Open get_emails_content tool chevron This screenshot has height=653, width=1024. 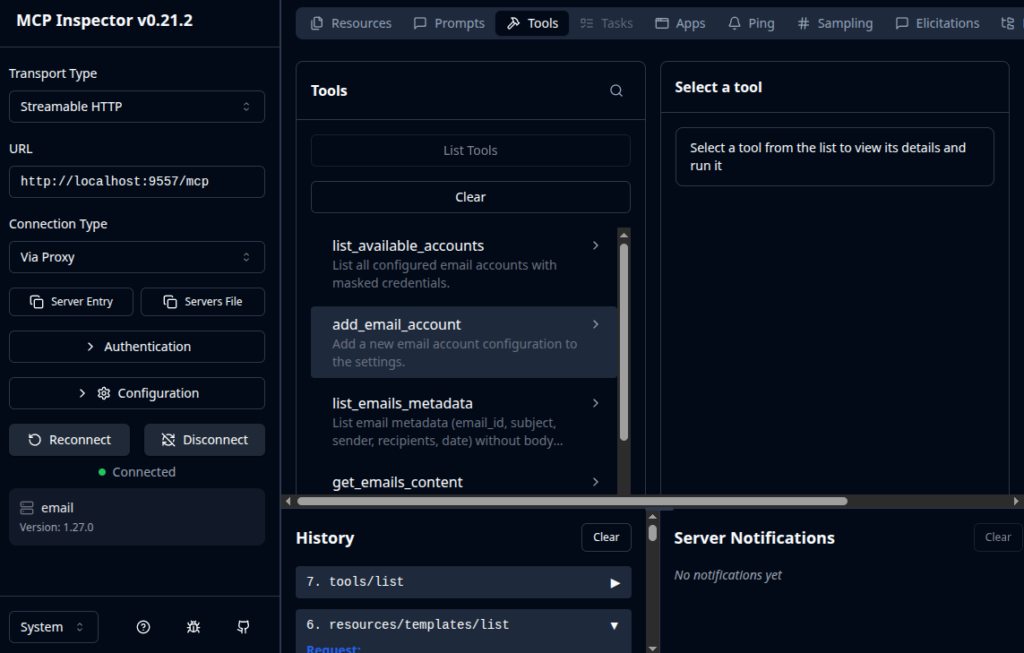595,482
